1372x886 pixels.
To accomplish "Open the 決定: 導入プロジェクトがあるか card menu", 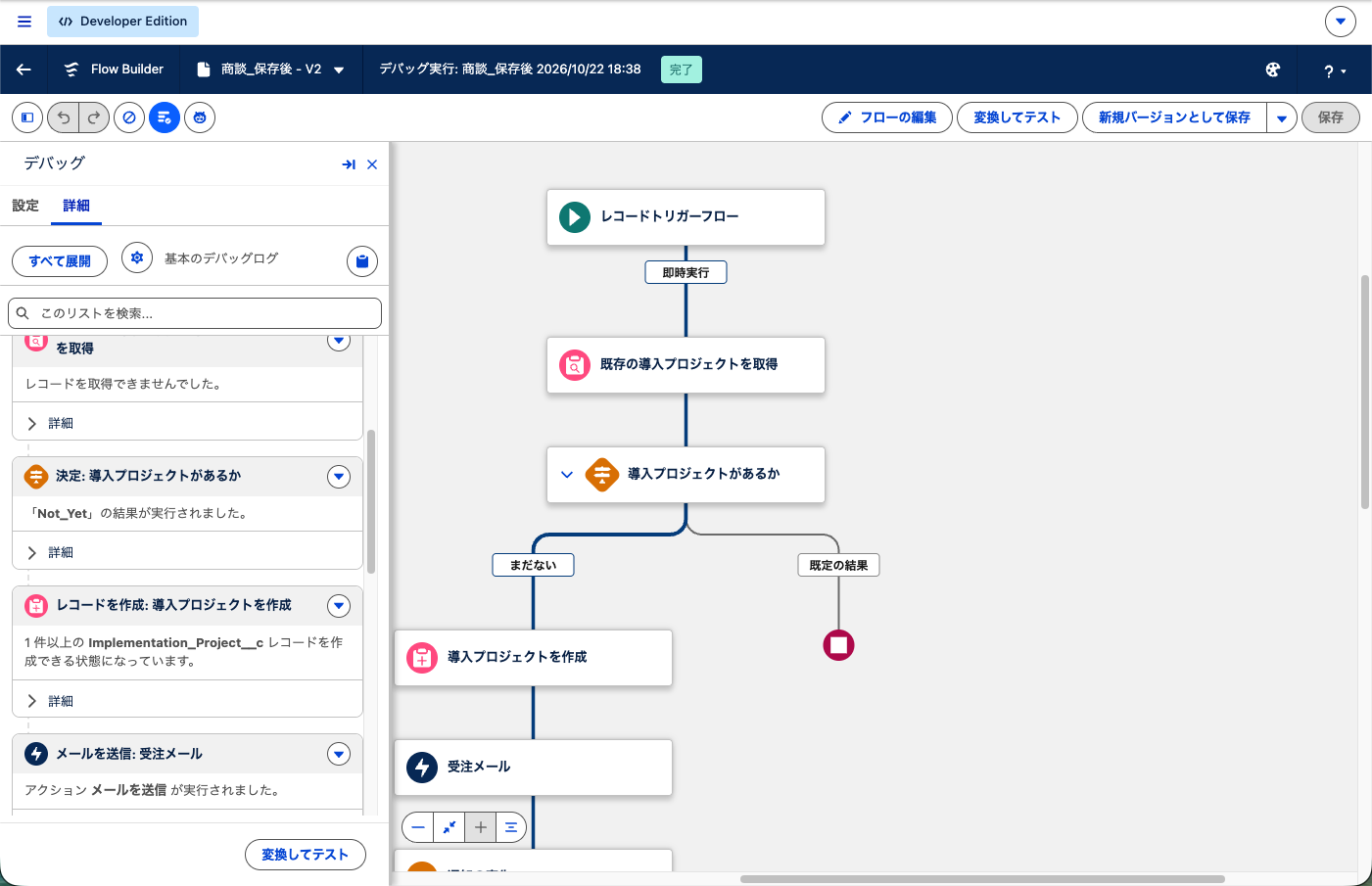I will [339, 477].
